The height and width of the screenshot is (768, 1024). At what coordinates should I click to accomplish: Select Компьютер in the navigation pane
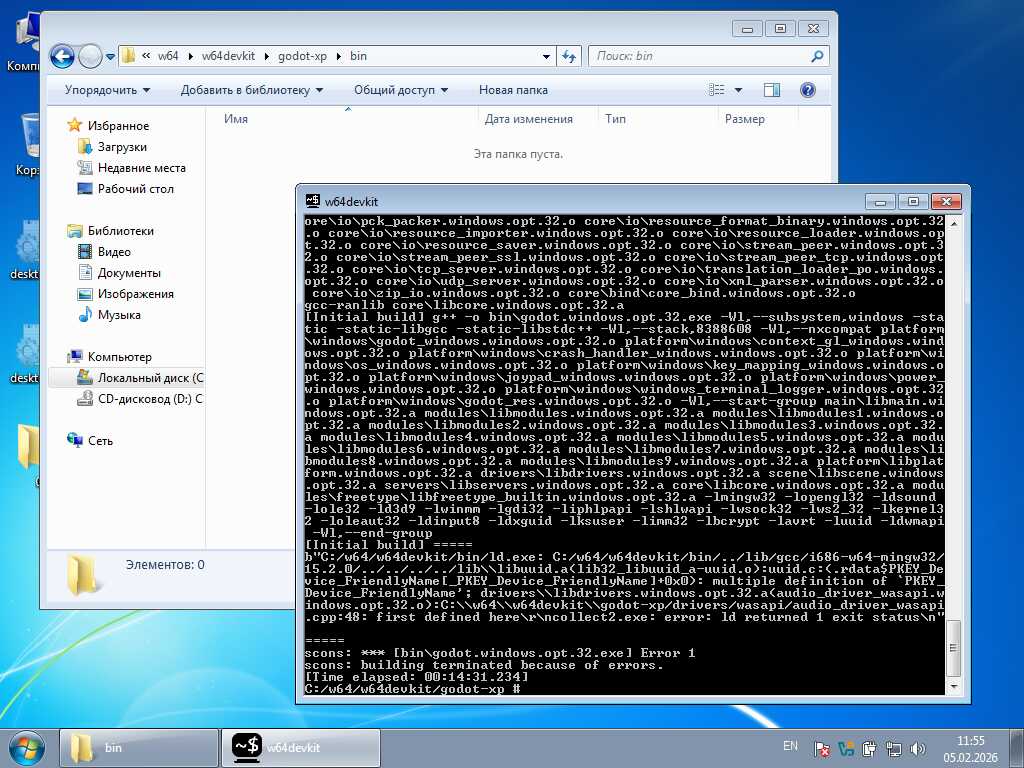[120, 357]
